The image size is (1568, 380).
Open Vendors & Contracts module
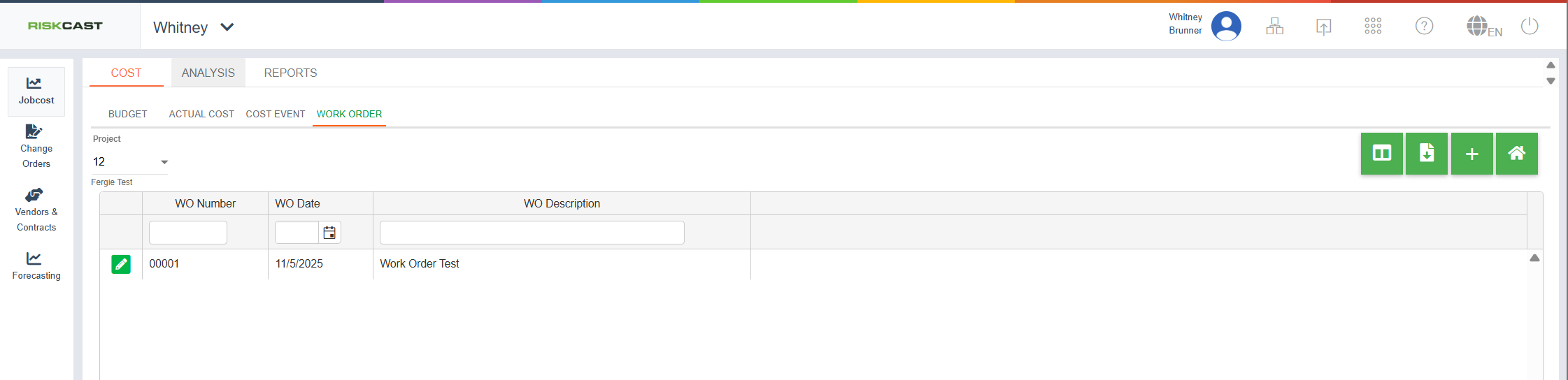click(x=36, y=210)
